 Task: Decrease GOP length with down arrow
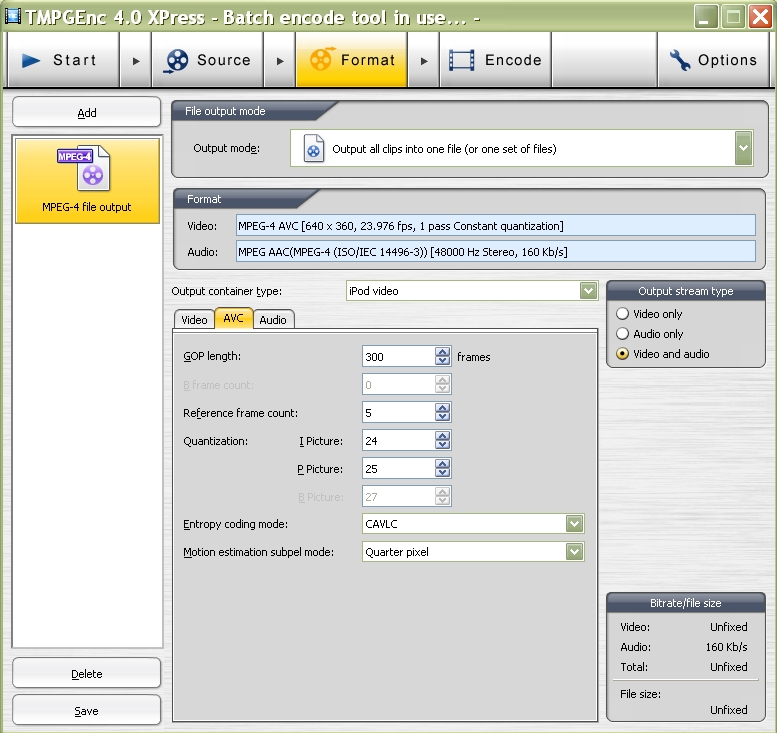[x=443, y=361]
